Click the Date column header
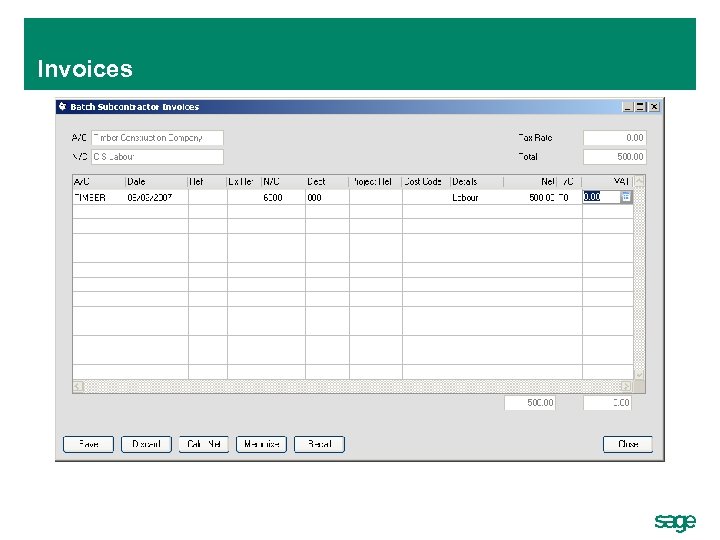The image size is (720, 540). [x=157, y=182]
